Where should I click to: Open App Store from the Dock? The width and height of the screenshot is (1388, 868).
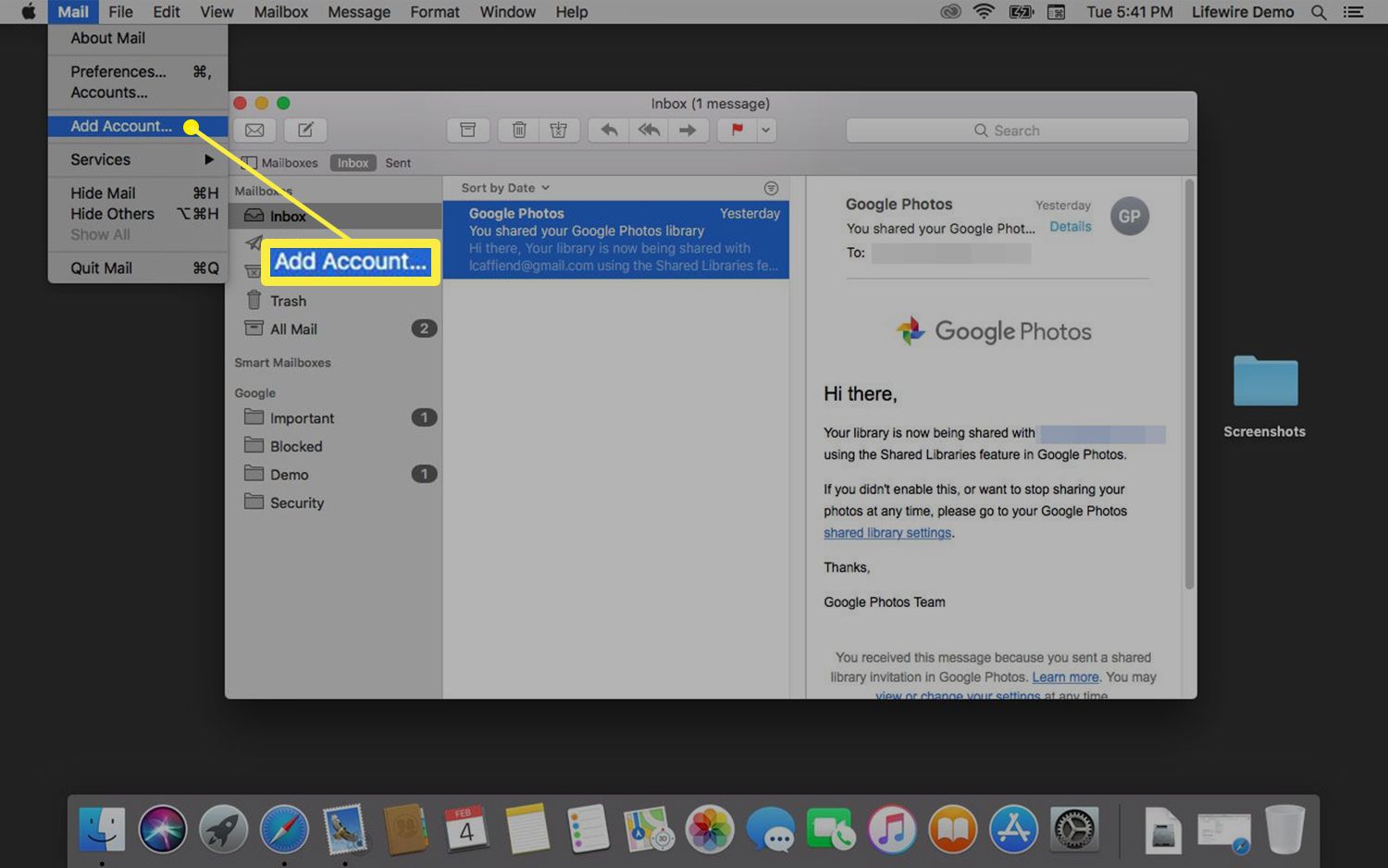pyautogui.click(x=1013, y=828)
